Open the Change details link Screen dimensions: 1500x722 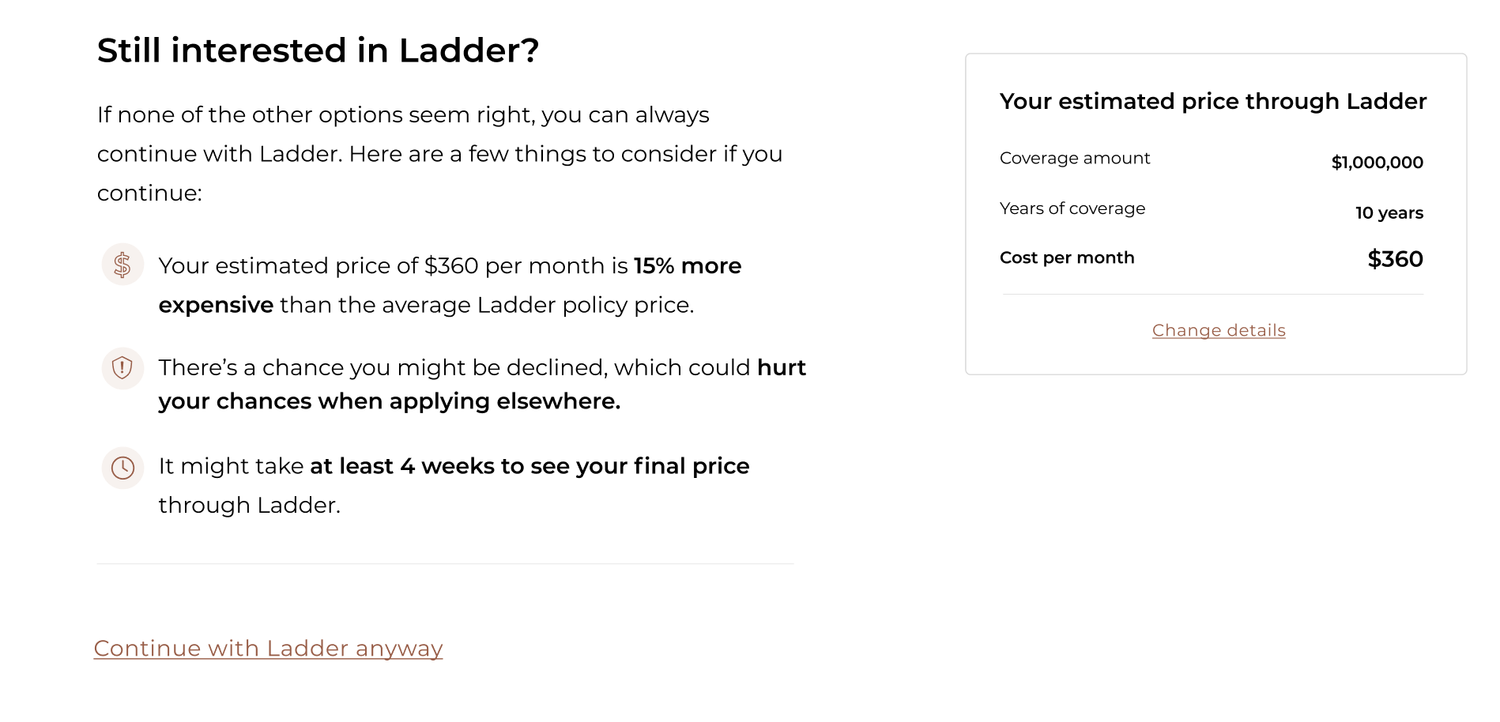pyautogui.click(x=1218, y=330)
